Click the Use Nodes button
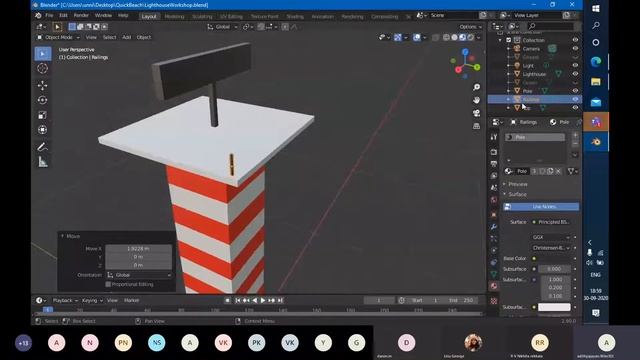The image size is (640, 360). point(541,207)
